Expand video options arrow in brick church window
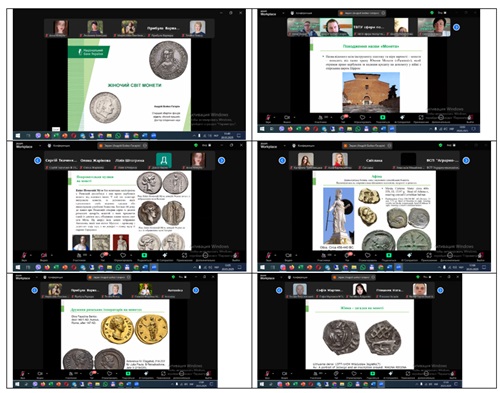Image resolution: width=500 pixels, height=393 pixels. pos(294,117)
